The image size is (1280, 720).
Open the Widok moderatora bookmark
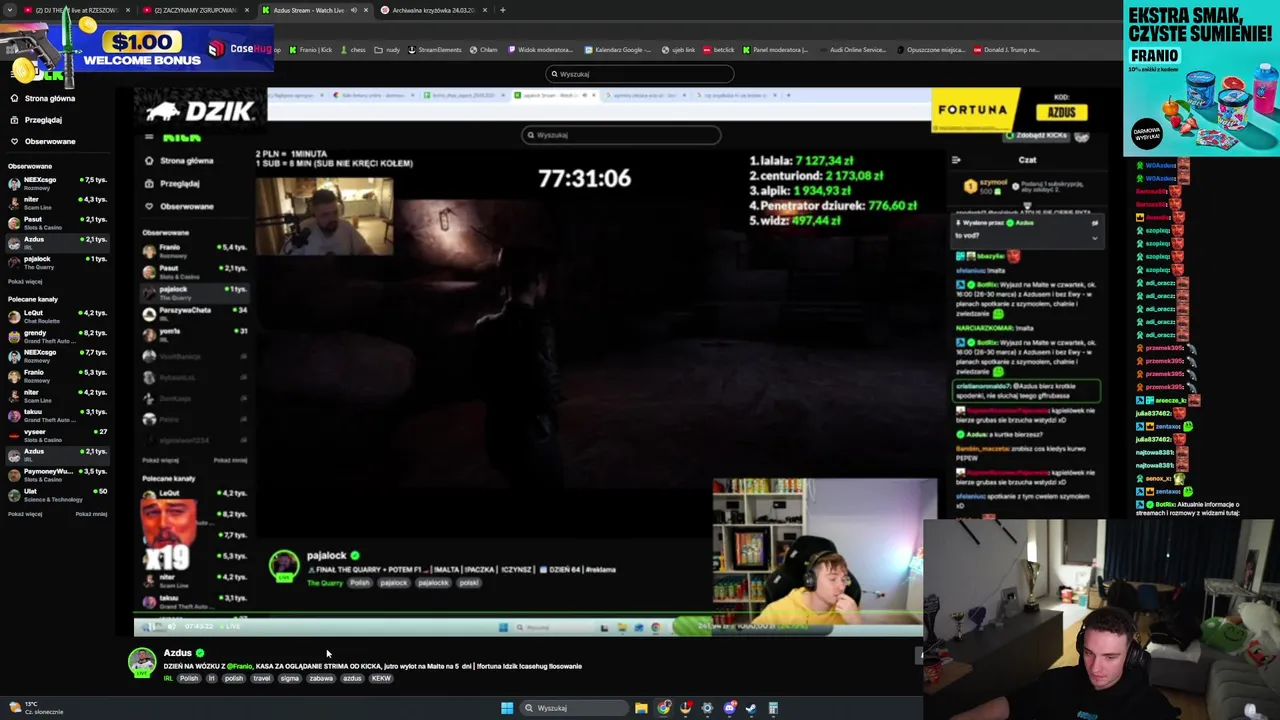point(541,50)
